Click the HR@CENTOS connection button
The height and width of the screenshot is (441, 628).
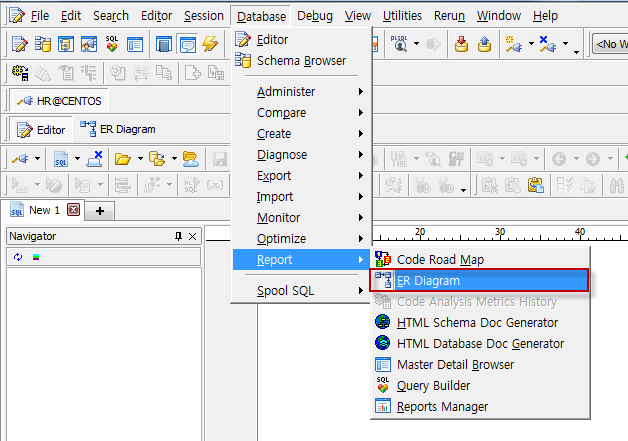click(60, 101)
